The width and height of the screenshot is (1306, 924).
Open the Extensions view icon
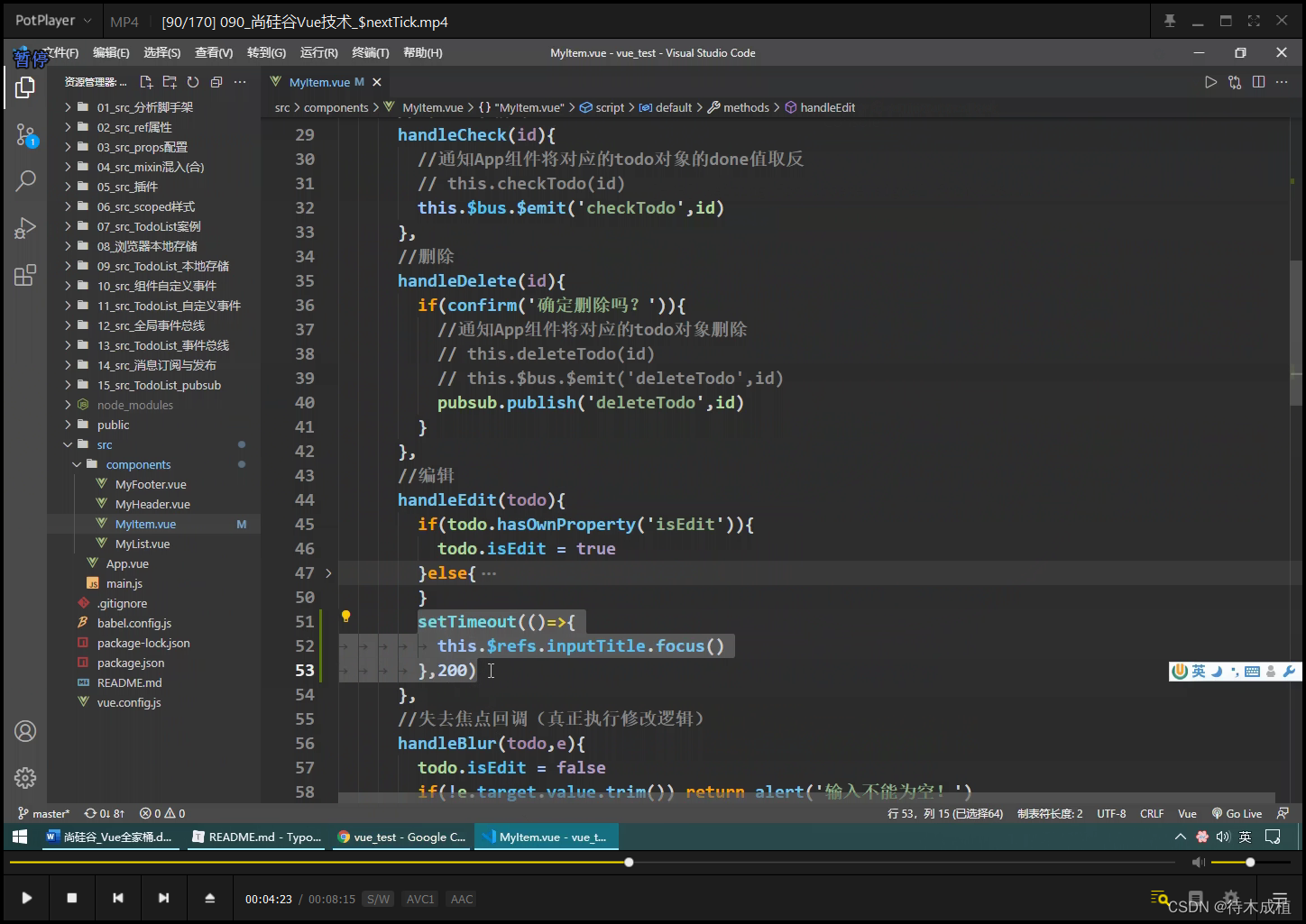pyautogui.click(x=25, y=275)
